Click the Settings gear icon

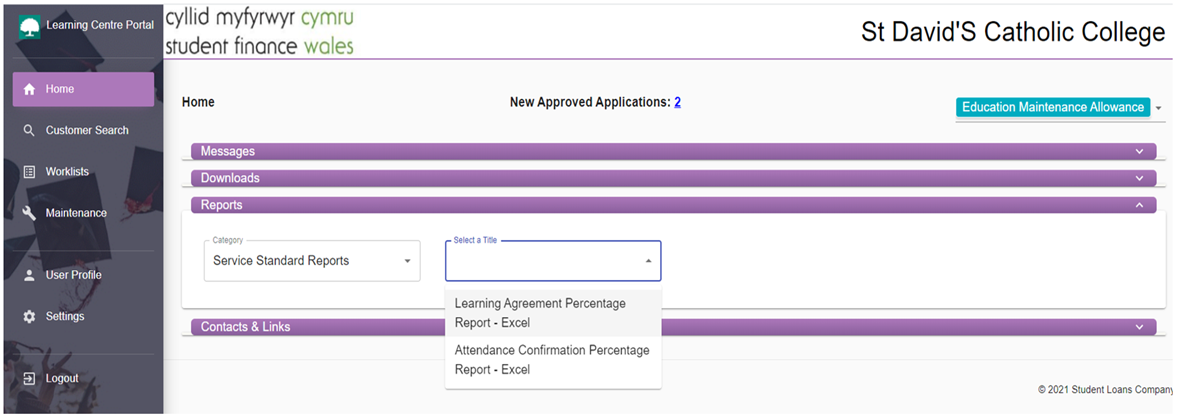[29, 317]
